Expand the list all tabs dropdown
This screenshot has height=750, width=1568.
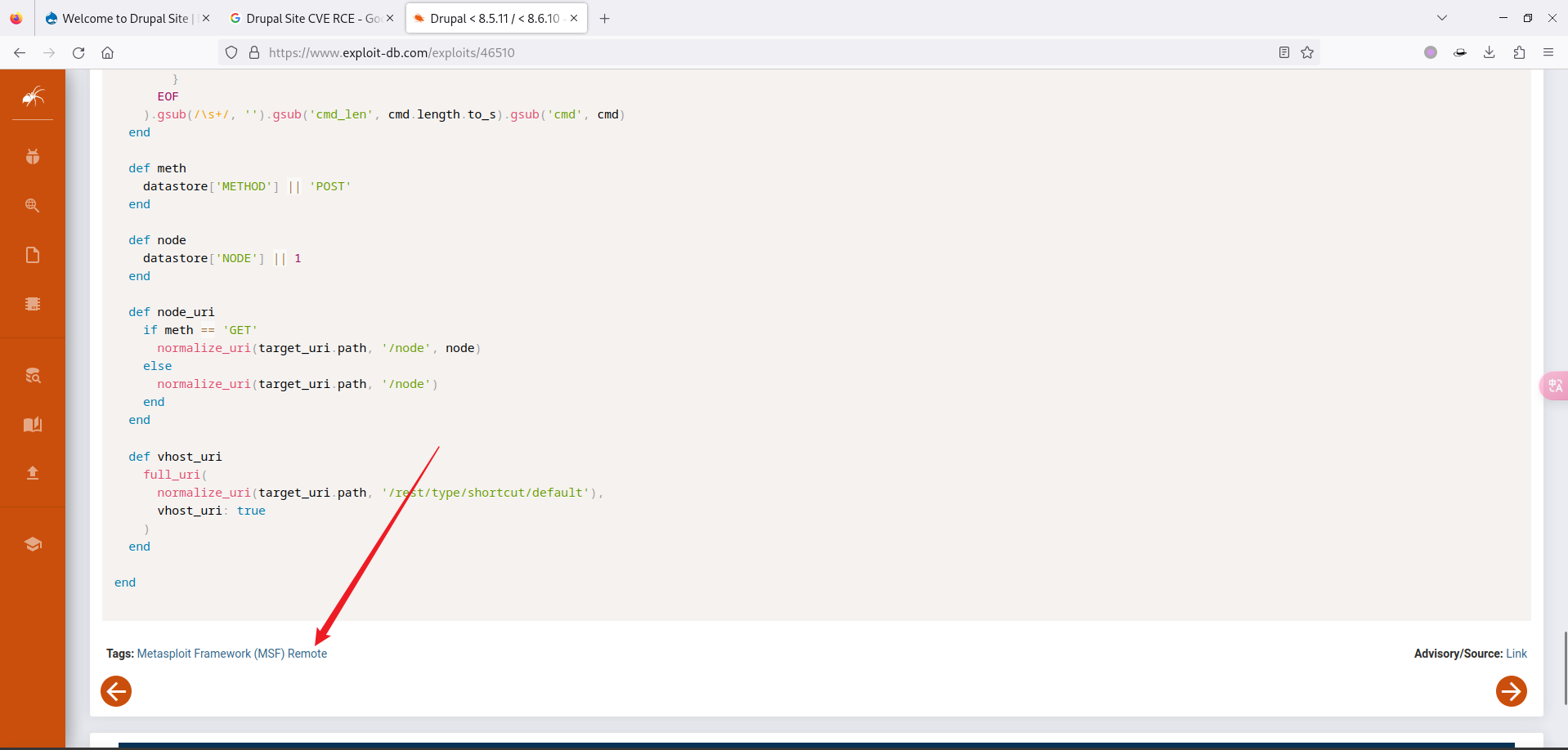1442,18
